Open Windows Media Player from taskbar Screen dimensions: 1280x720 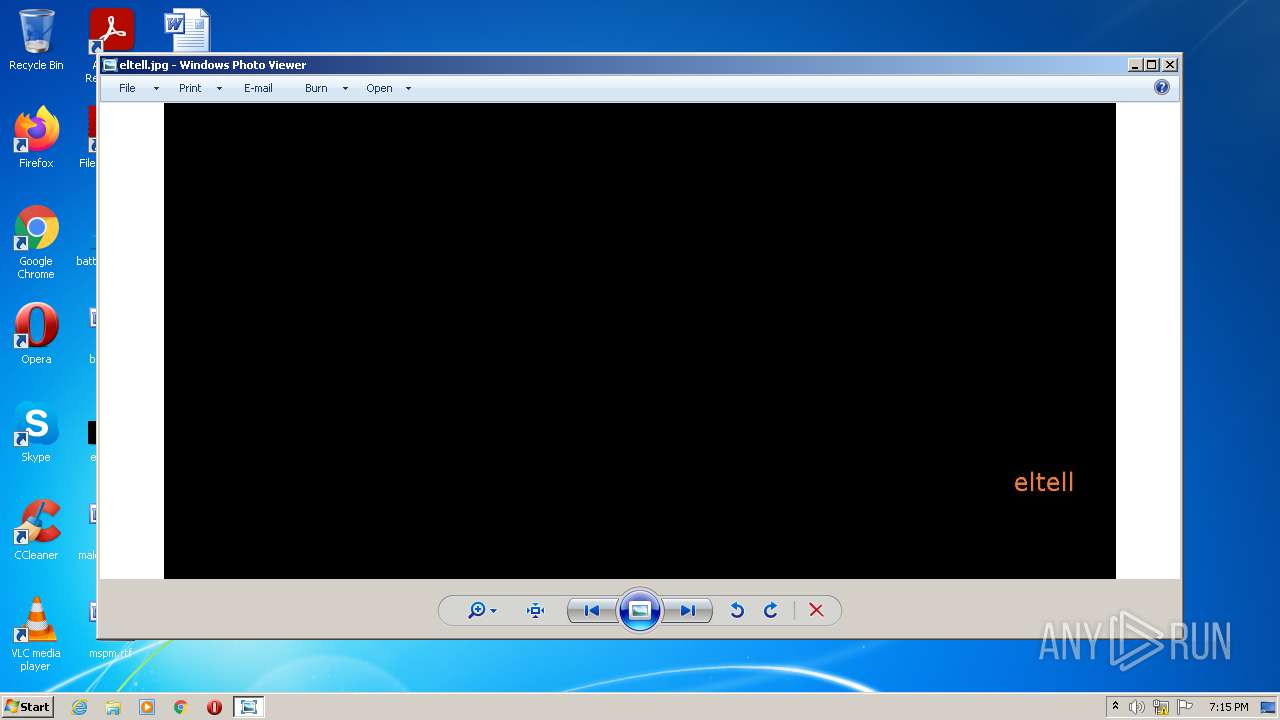coord(147,707)
